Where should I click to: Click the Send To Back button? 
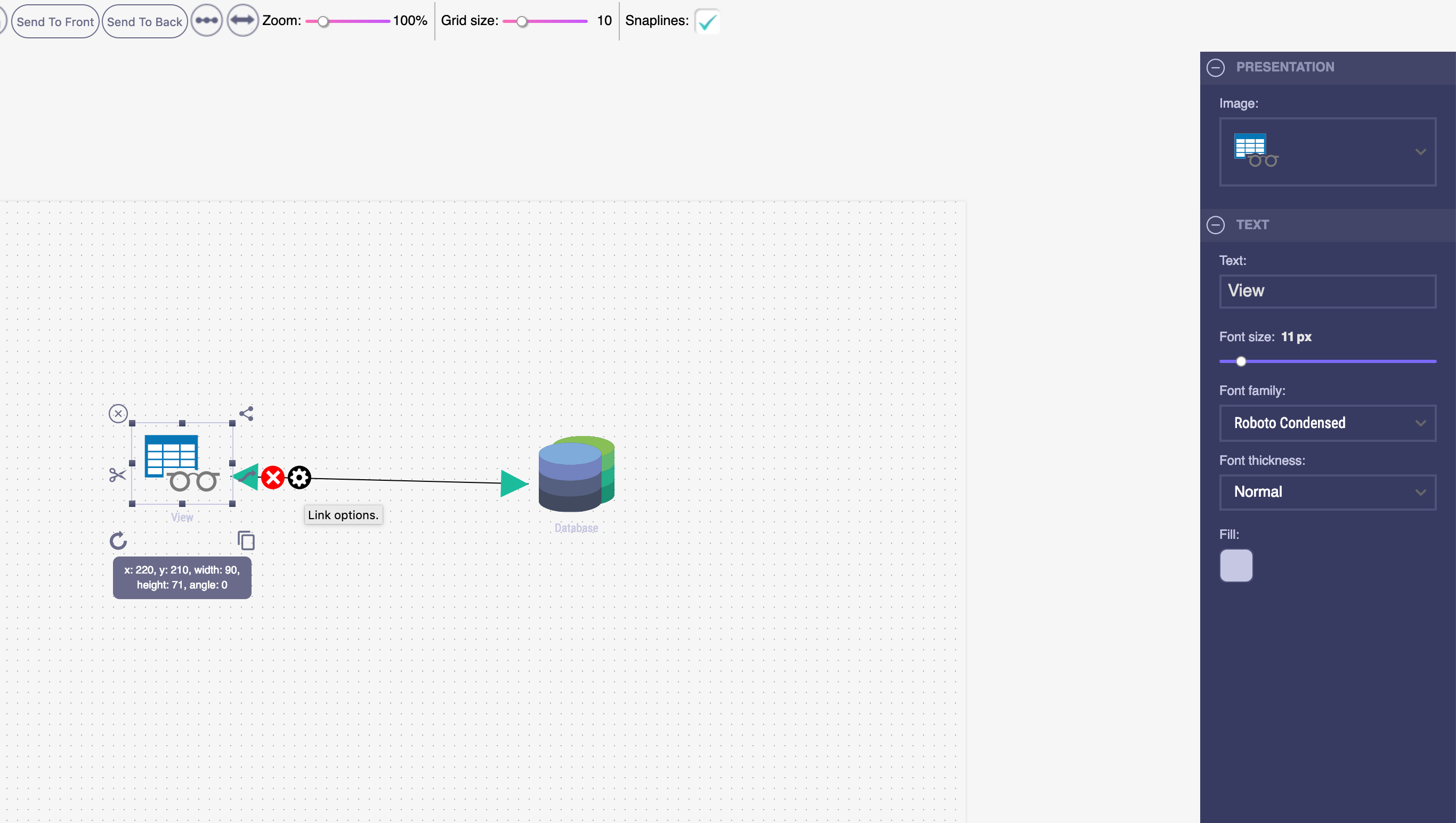[144, 20]
